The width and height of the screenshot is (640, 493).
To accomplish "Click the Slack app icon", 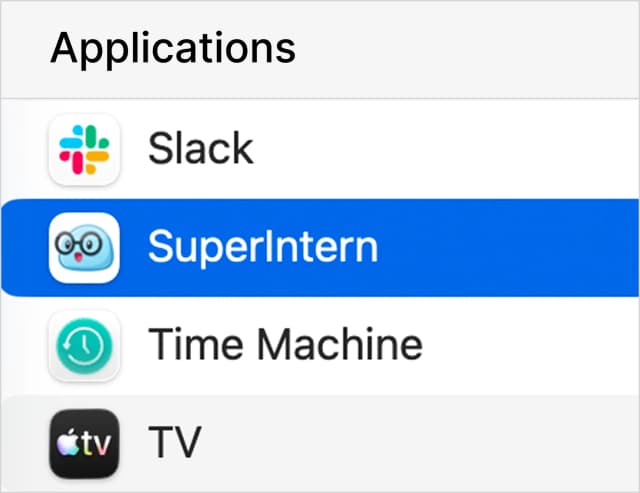I will pyautogui.click(x=84, y=150).
